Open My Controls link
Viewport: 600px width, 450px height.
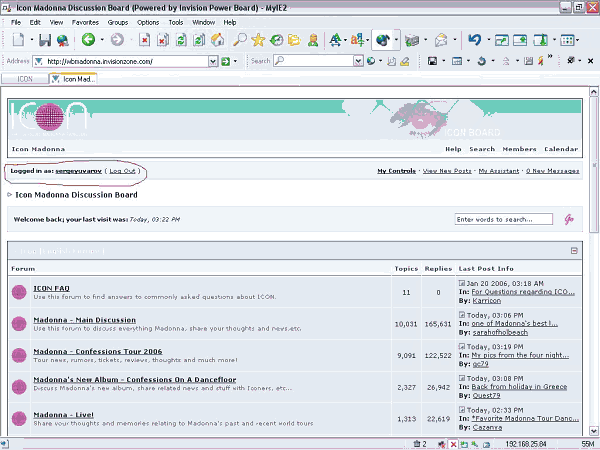(396, 171)
